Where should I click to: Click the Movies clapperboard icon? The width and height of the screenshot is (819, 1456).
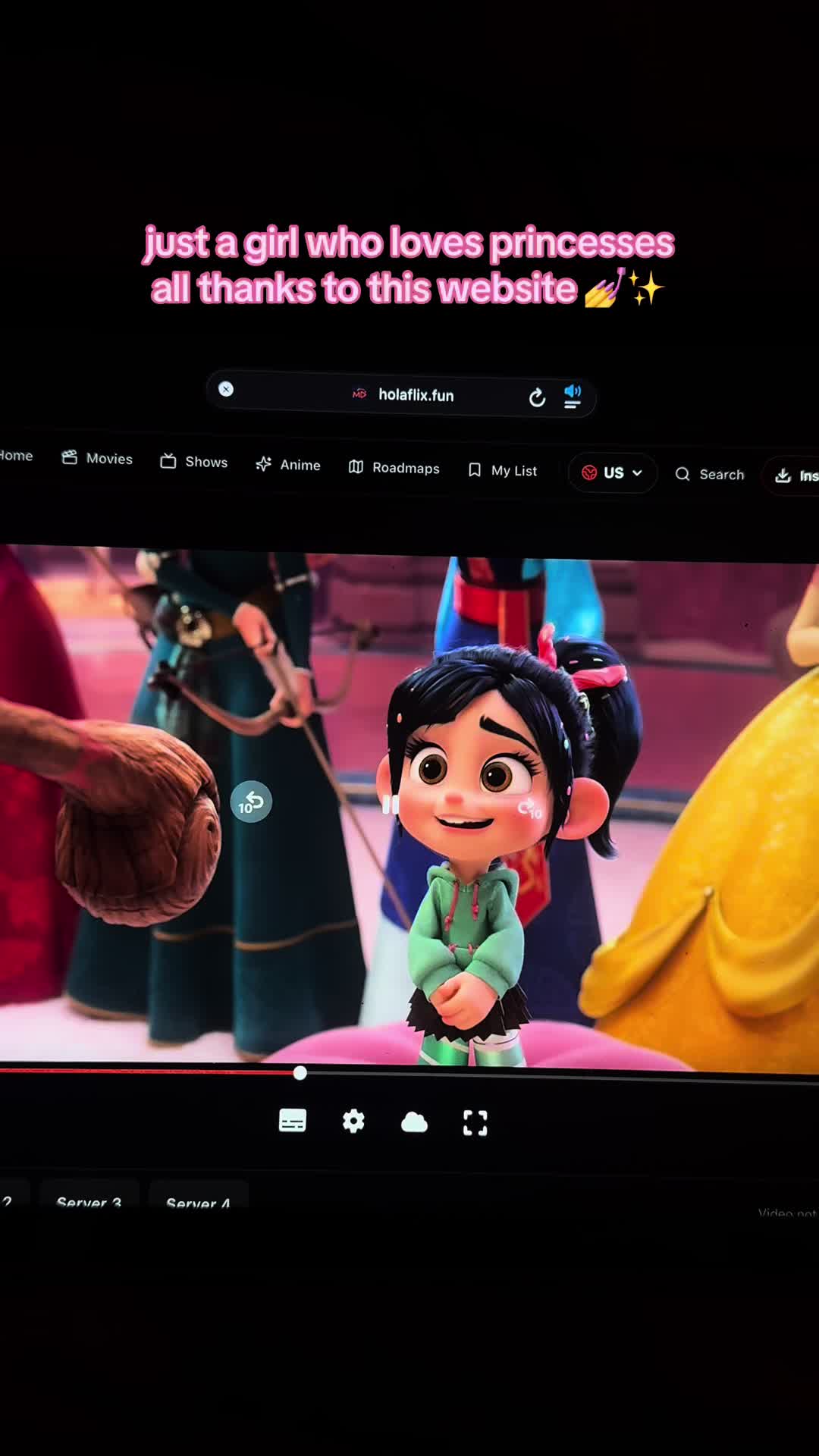pos(70,457)
